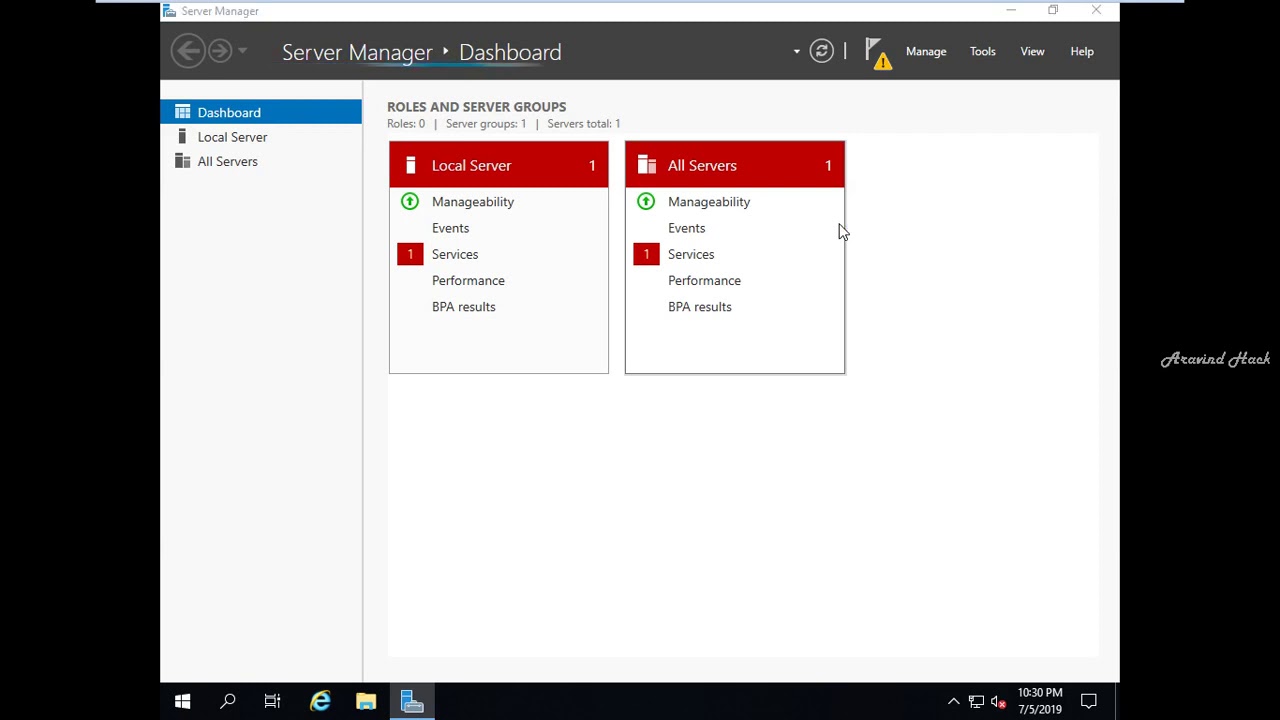The image size is (1280, 720).
Task: Click the 'Roles: 0' text
Action: (406, 124)
